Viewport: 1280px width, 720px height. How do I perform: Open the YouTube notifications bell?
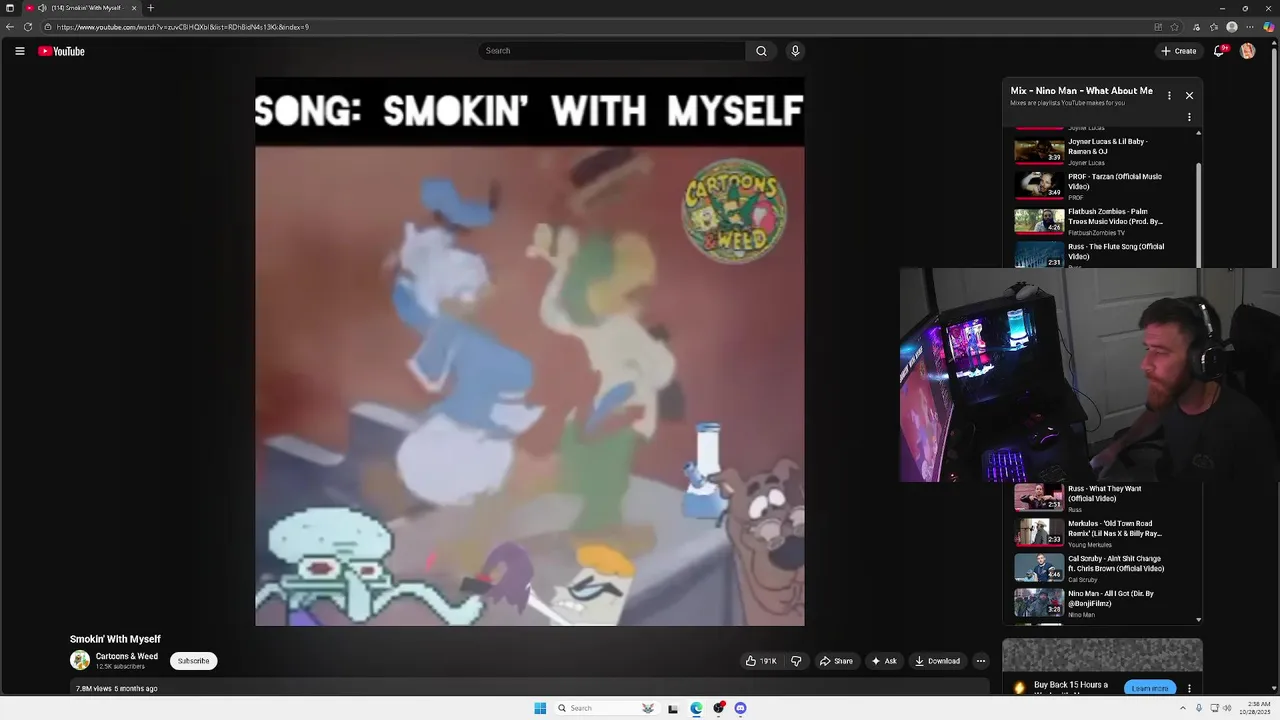(x=1219, y=51)
